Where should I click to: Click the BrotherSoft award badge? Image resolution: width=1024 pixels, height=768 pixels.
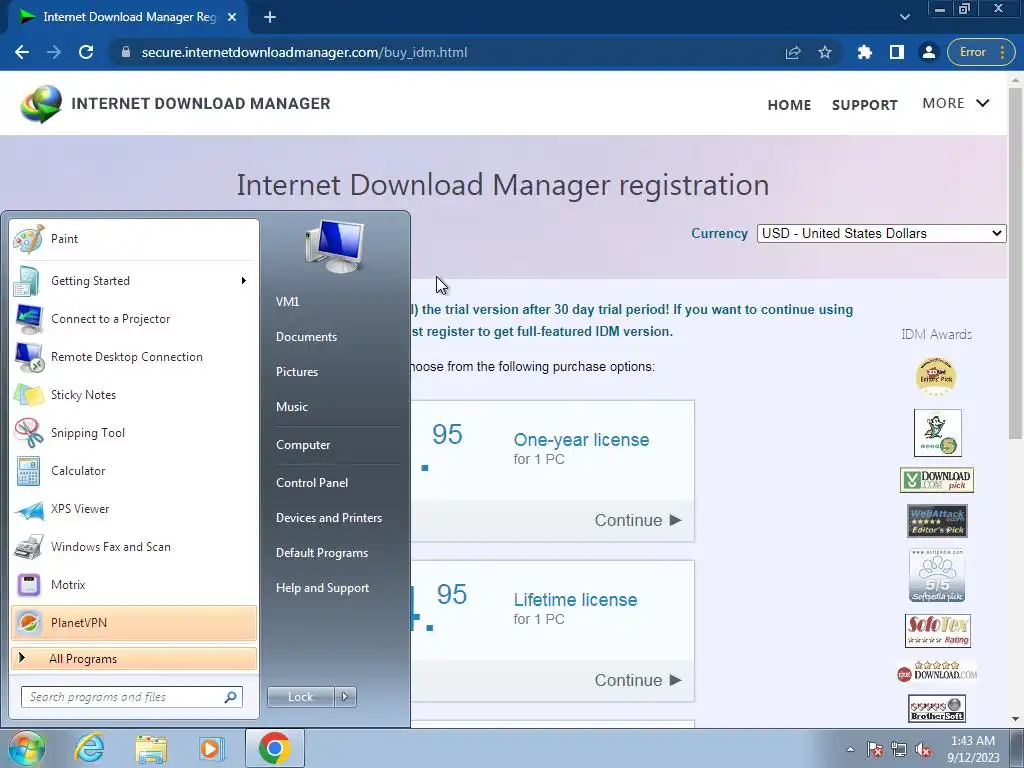tap(937, 709)
